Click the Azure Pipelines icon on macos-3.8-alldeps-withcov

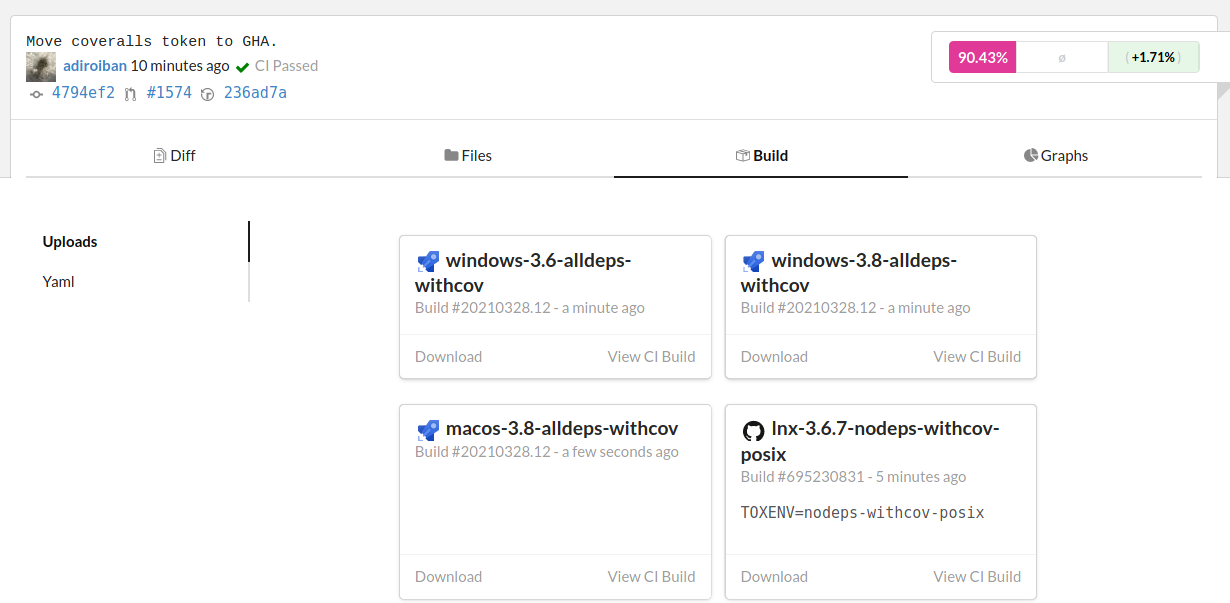point(428,431)
